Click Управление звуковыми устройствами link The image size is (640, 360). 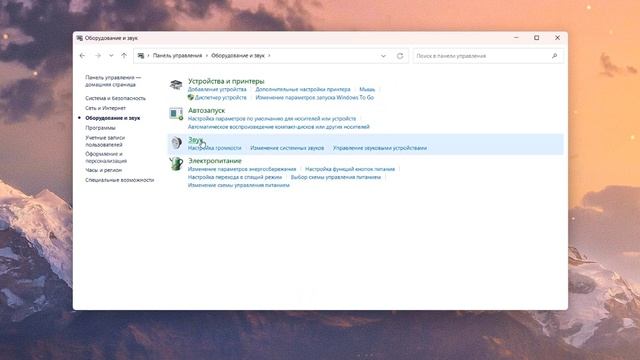point(380,148)
